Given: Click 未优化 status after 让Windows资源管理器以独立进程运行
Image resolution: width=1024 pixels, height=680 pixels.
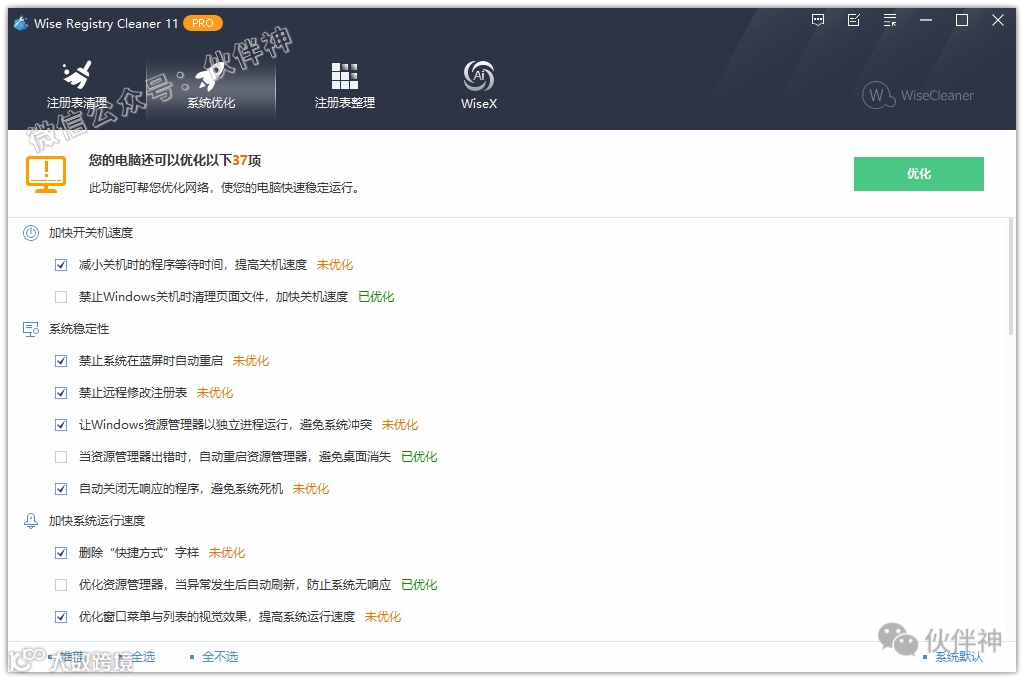Looking at the screenshot, I should (x=400, y=425).
